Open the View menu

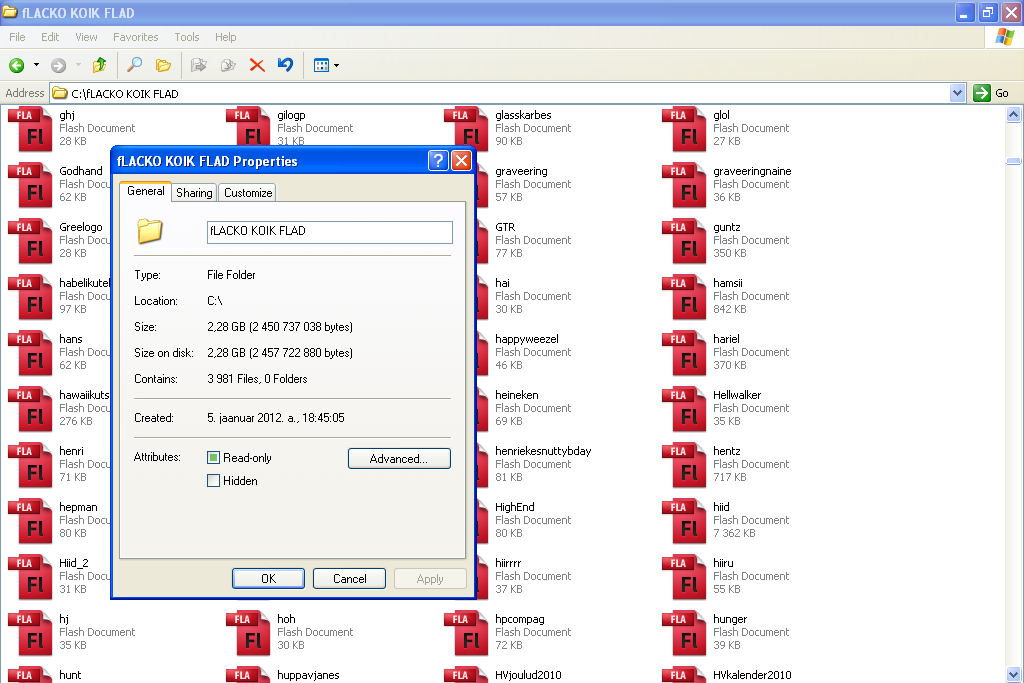[86, 37]
